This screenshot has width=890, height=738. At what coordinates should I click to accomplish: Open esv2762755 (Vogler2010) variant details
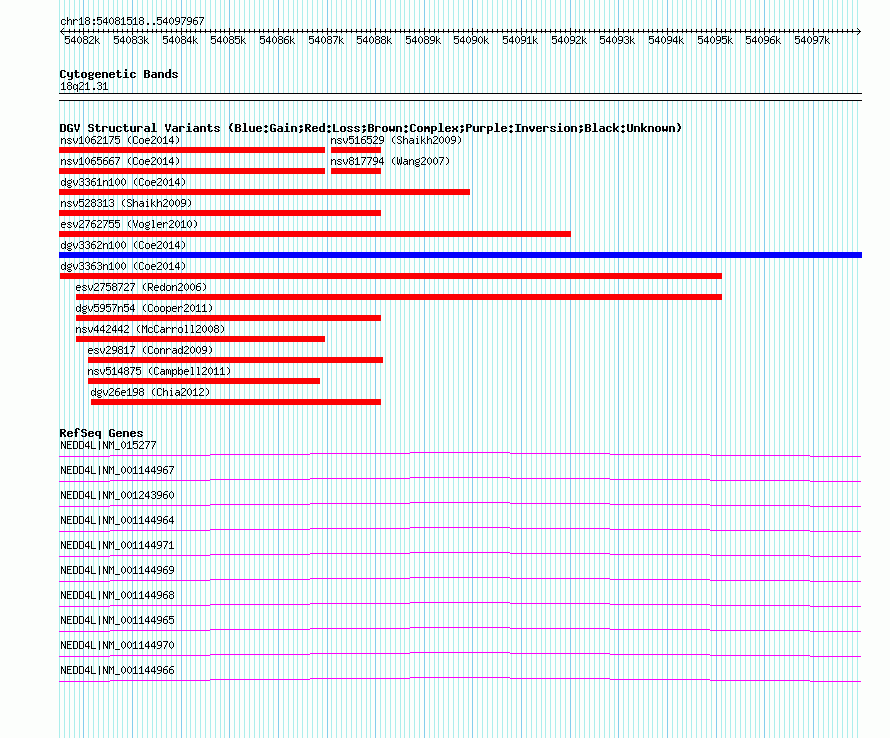129,224
